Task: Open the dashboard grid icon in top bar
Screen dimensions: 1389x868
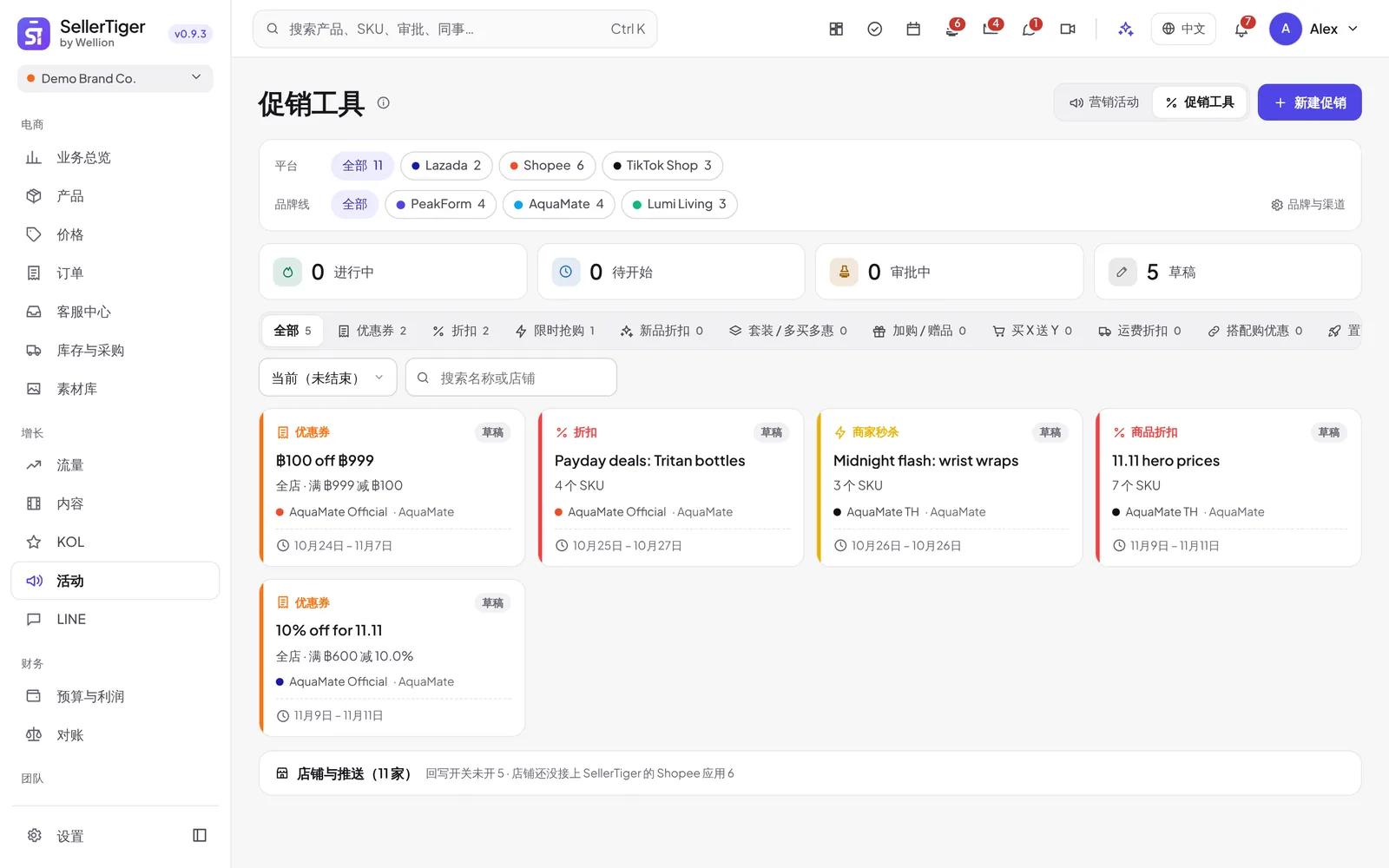Action: [836, 29]
